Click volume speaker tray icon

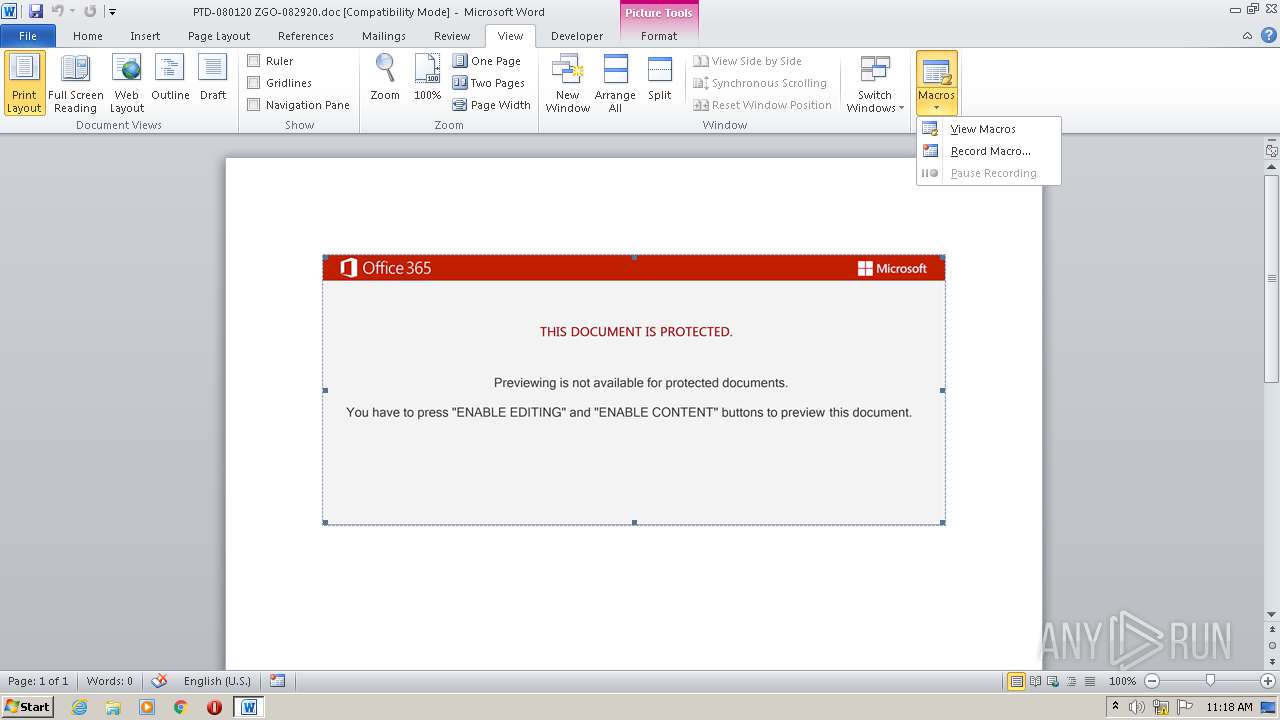tap(1137, 707)
